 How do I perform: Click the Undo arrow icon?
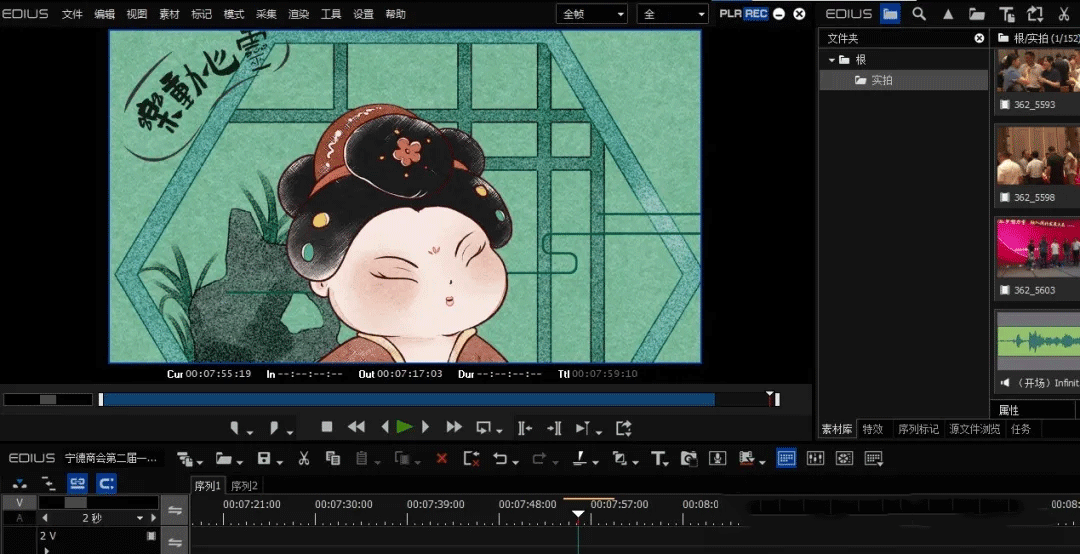click(500, 458)
